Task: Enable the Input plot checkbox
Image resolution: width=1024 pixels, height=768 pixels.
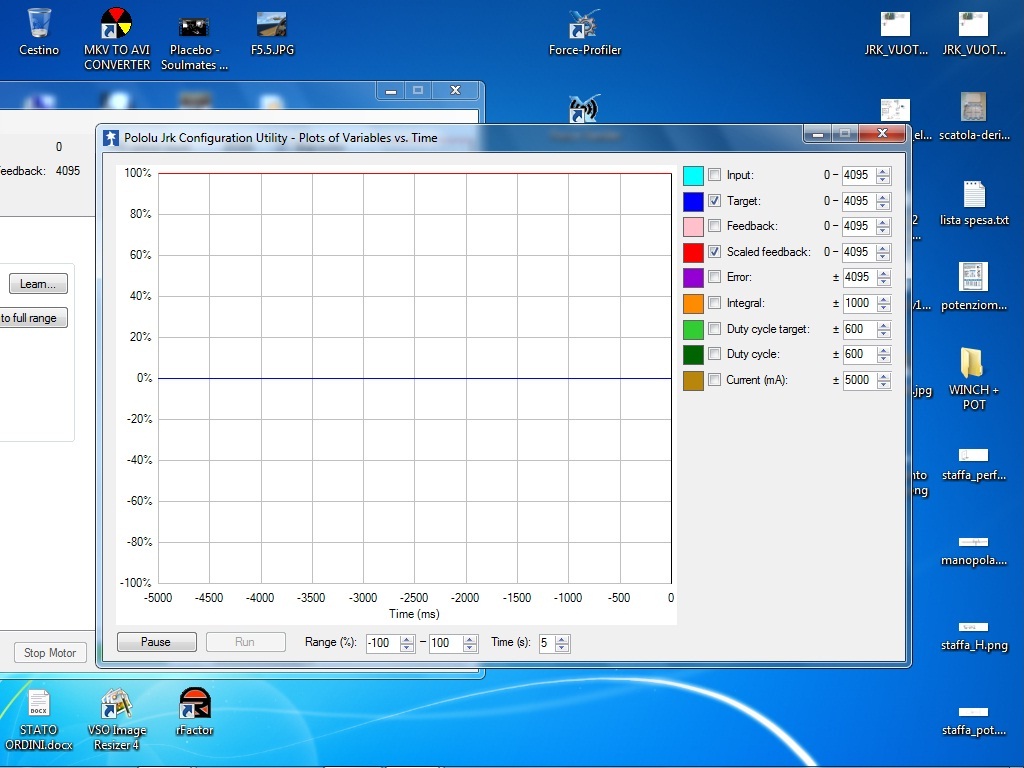Action: pyautogui.click(x=714, y=175)
